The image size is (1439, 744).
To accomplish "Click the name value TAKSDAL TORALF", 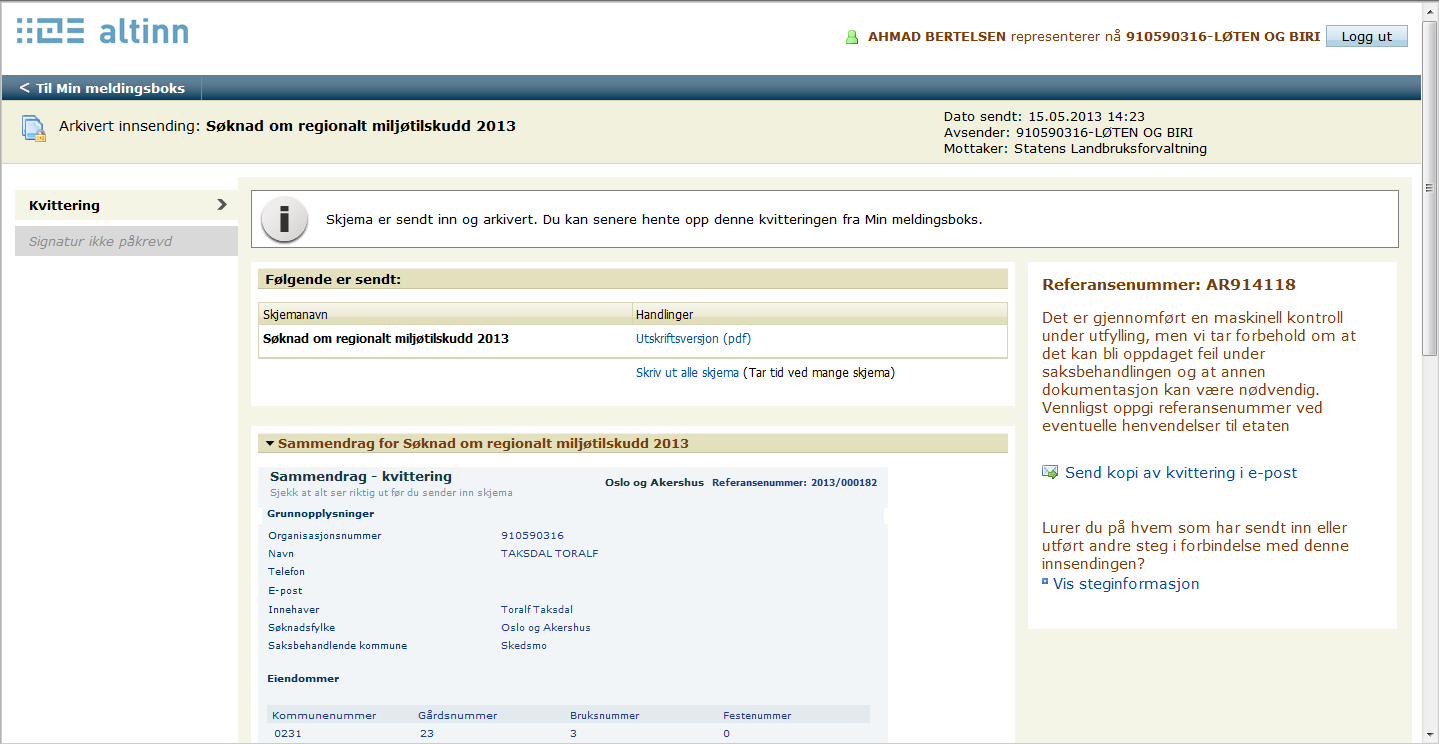I will [549, 554].
